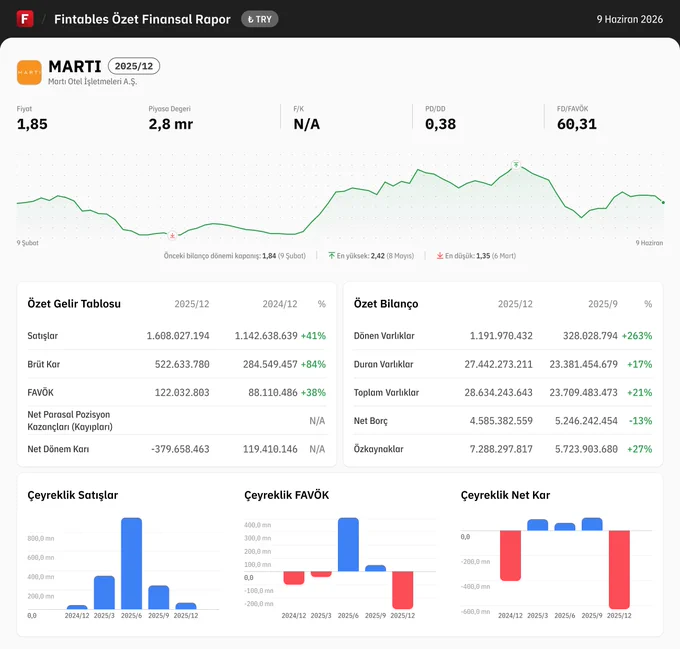Click the Çeyreklik FAVÖK chart title
Viewport: 680px width, 649px height.
[x=287, y=495]
